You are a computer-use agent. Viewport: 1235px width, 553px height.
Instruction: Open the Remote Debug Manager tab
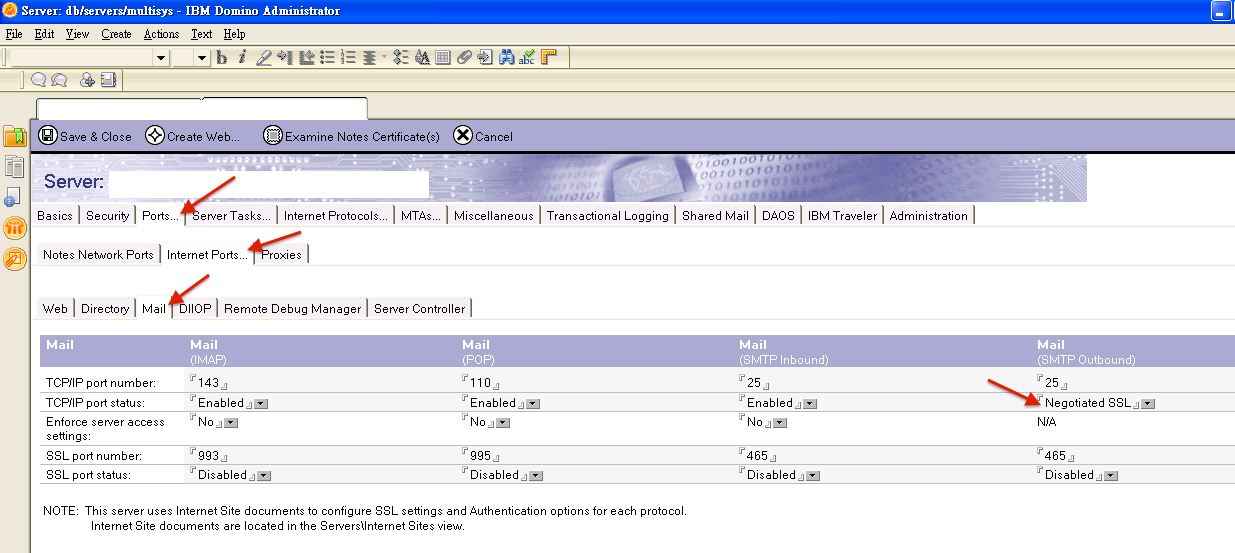[x=292, y=309]
